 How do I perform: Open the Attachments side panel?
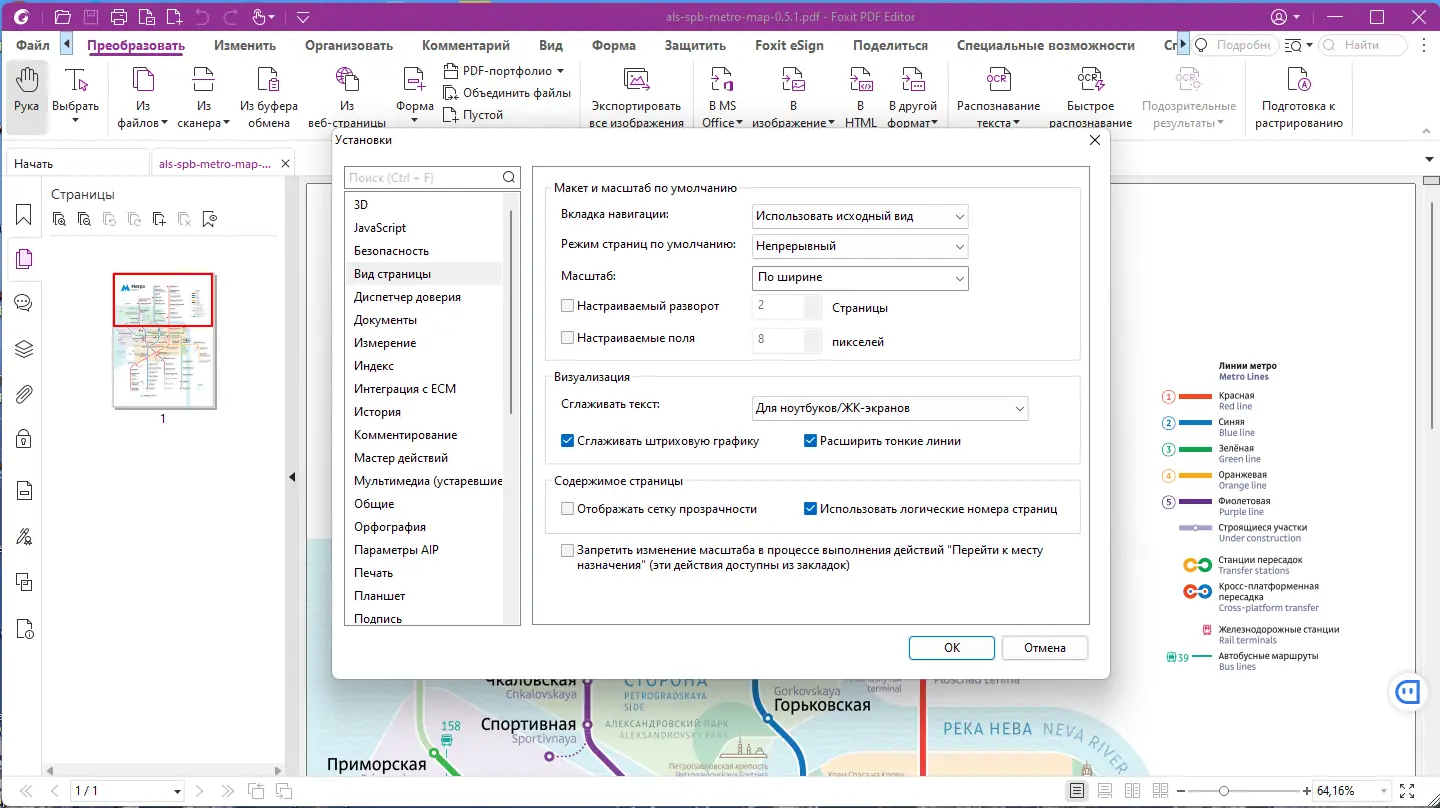click(x=24, y=394)
